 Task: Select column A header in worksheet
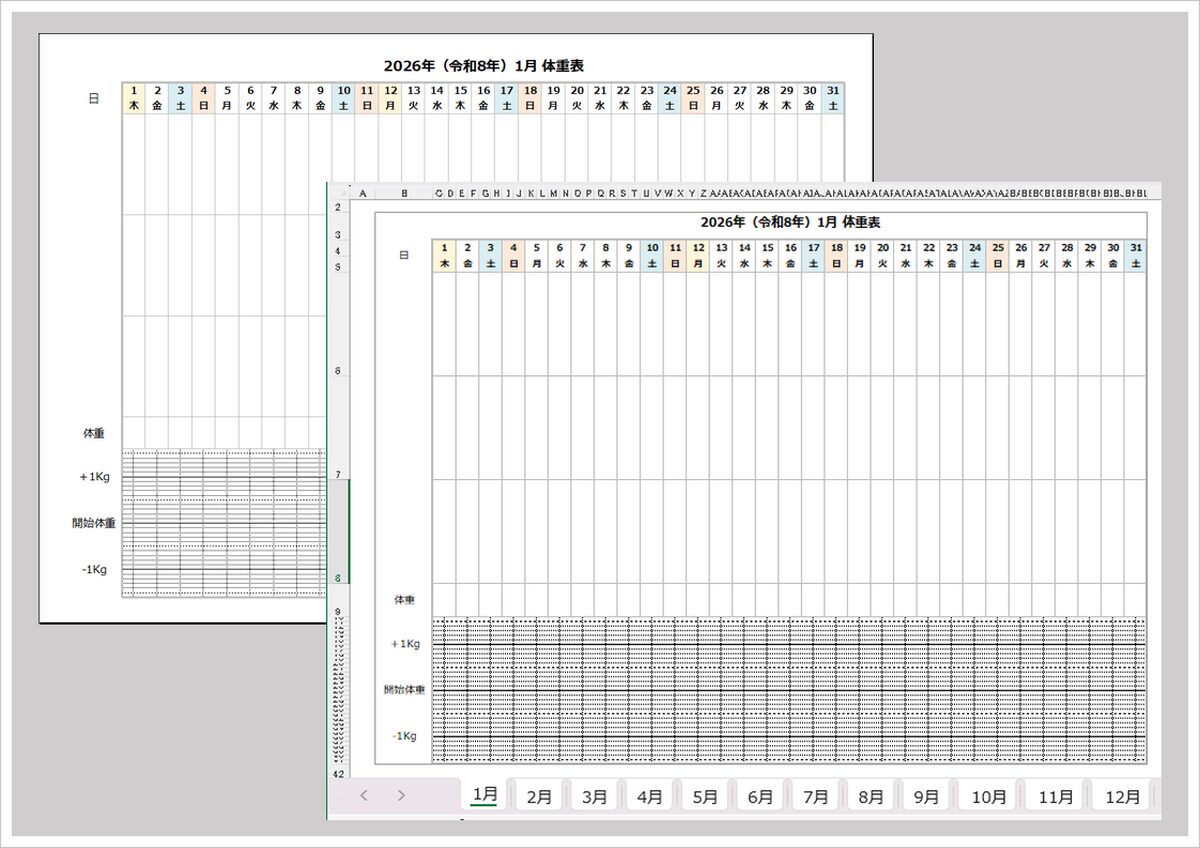361,193
